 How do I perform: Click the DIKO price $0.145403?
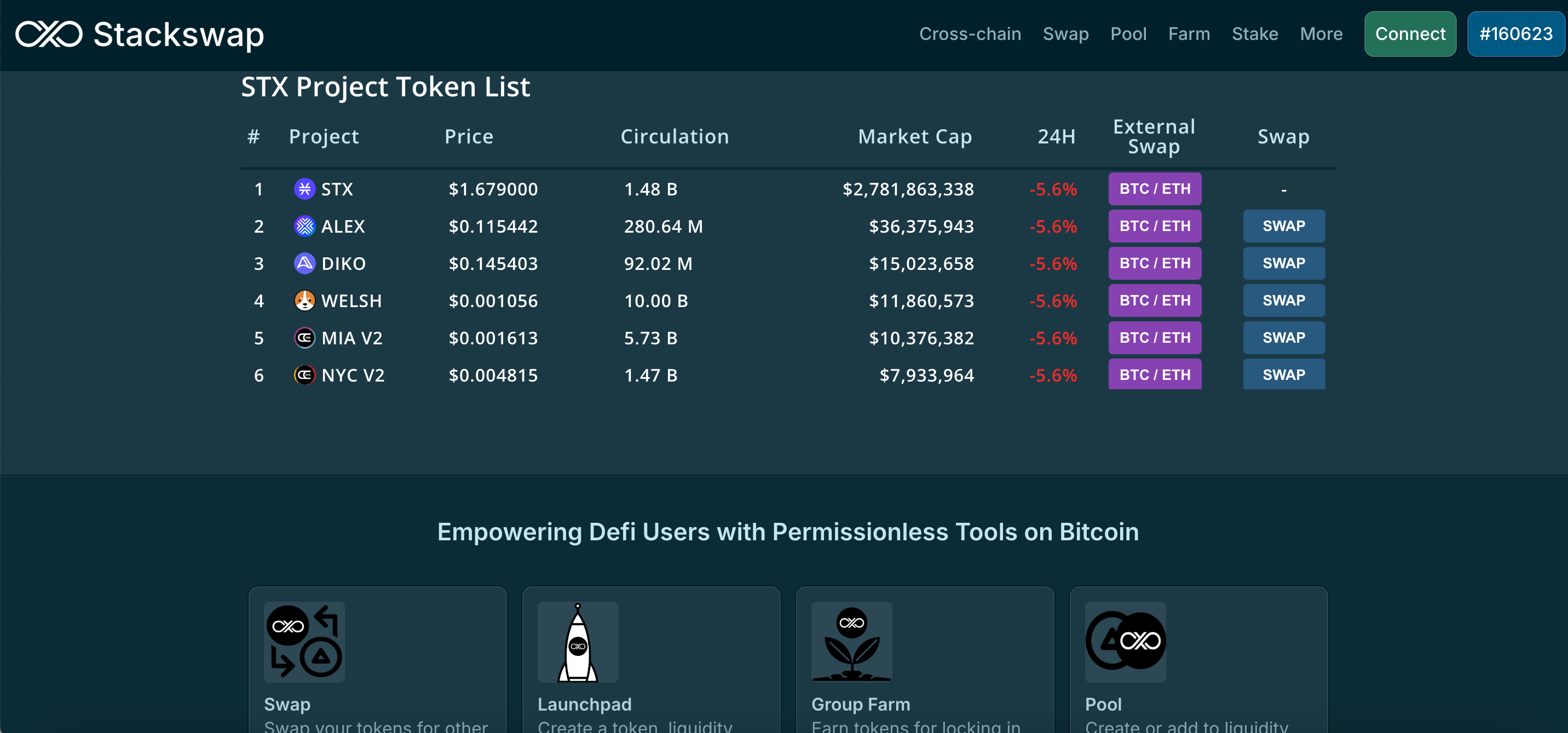pos(493,264)
